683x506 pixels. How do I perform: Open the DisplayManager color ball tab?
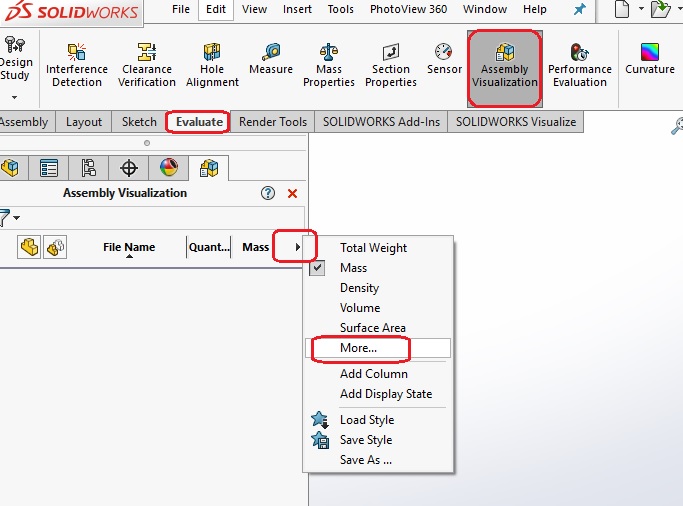point(168,167)
